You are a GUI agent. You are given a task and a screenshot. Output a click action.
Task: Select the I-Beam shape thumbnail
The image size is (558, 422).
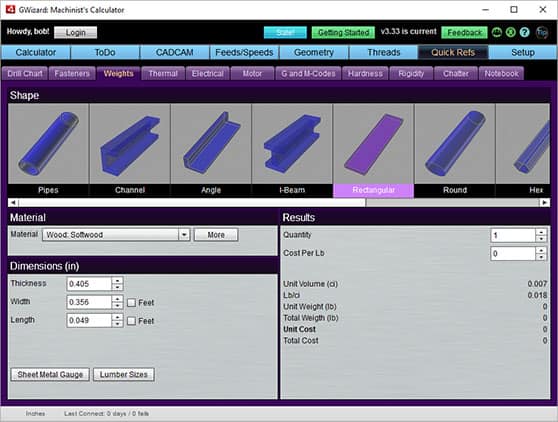point(292,150)
